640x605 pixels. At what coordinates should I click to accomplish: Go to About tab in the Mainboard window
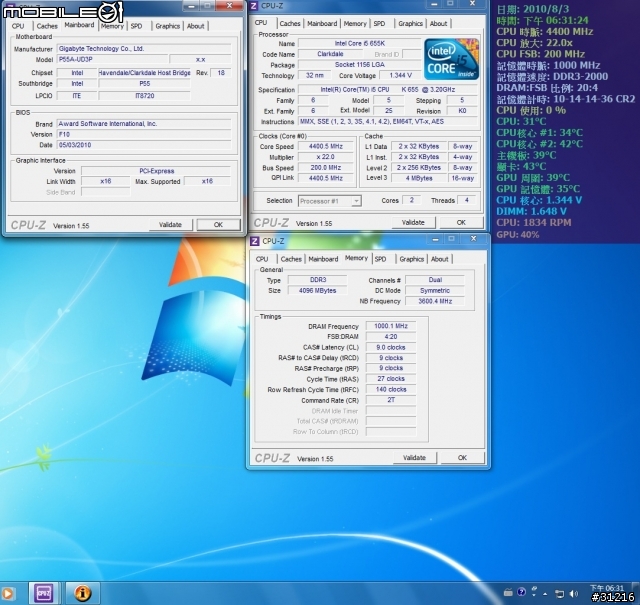click(x=196, y=26)
